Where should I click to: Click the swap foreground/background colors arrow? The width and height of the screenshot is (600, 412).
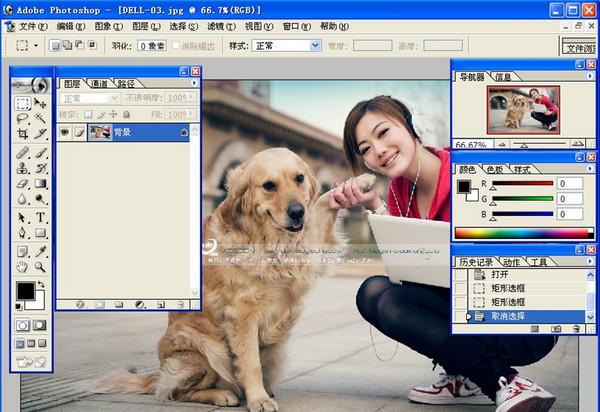coord(41,284)
